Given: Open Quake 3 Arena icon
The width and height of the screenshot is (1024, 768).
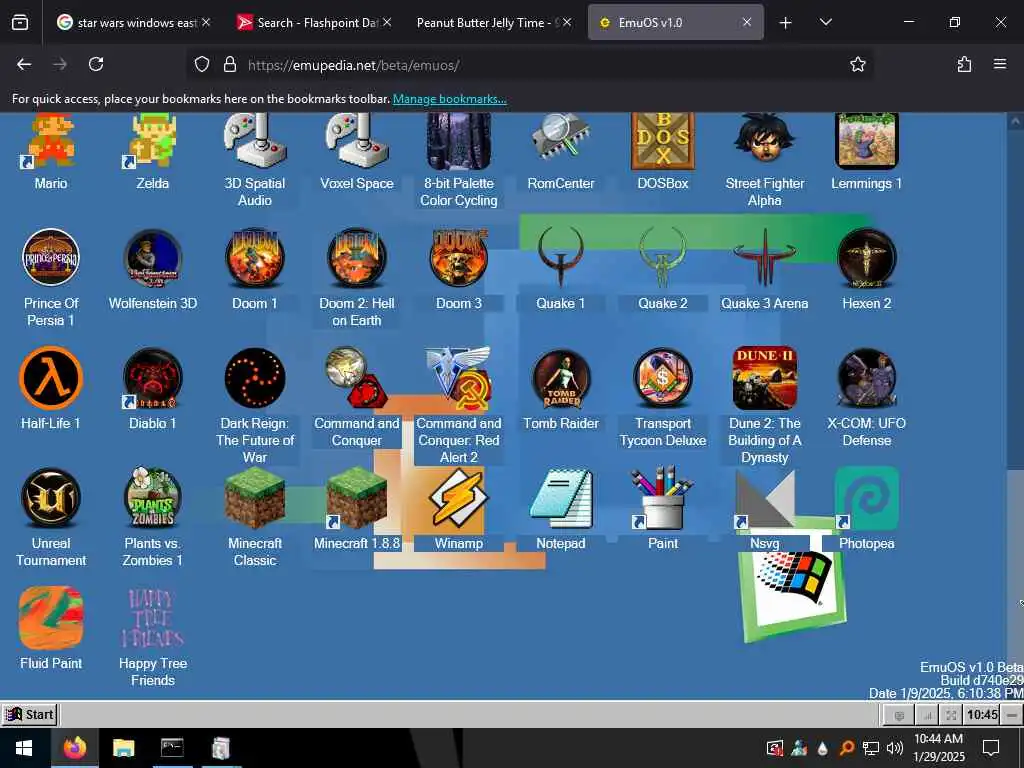Looking at the screenshot, I should tap(765, 258).
